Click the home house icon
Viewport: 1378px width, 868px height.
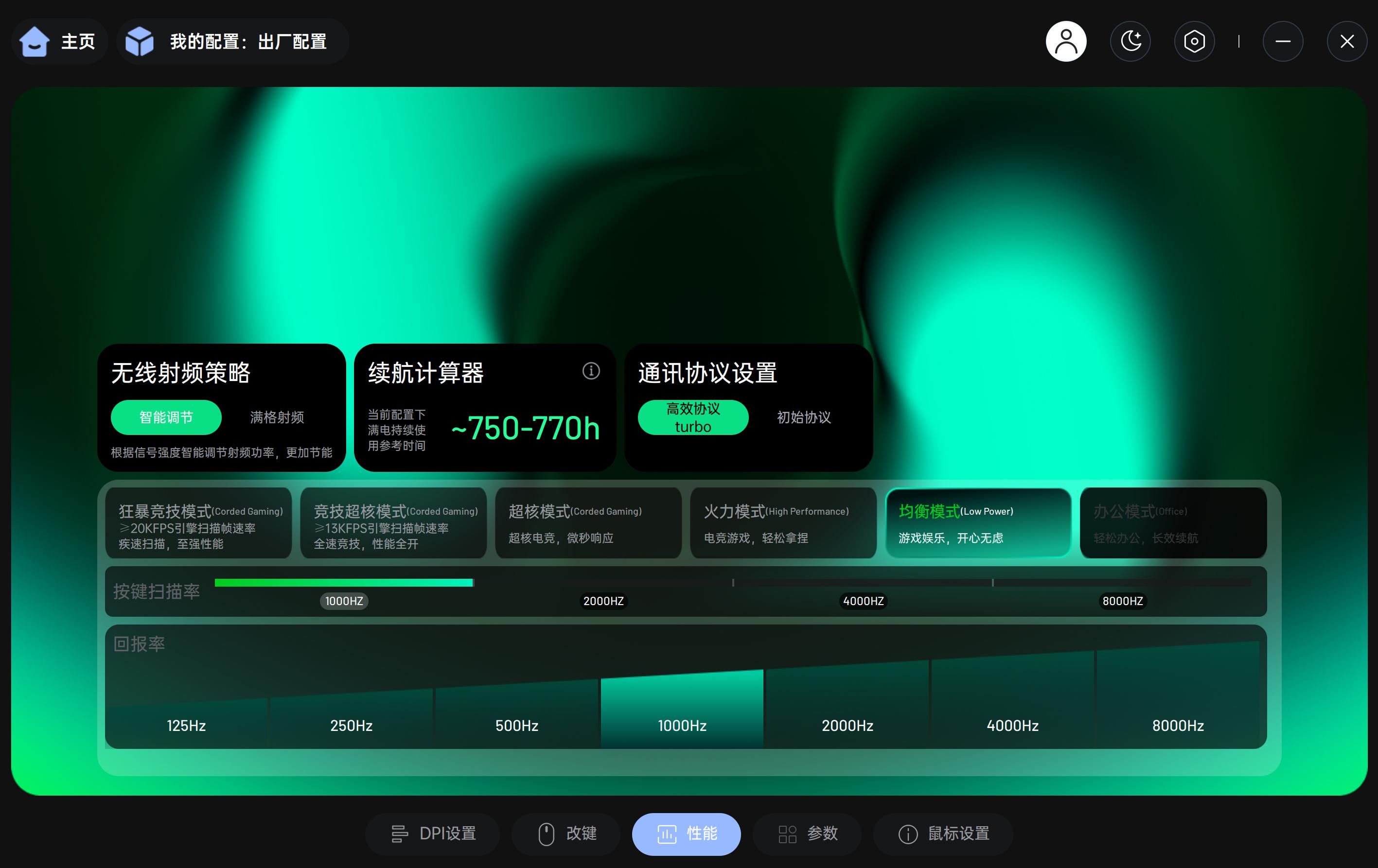(x=35, y=42)
